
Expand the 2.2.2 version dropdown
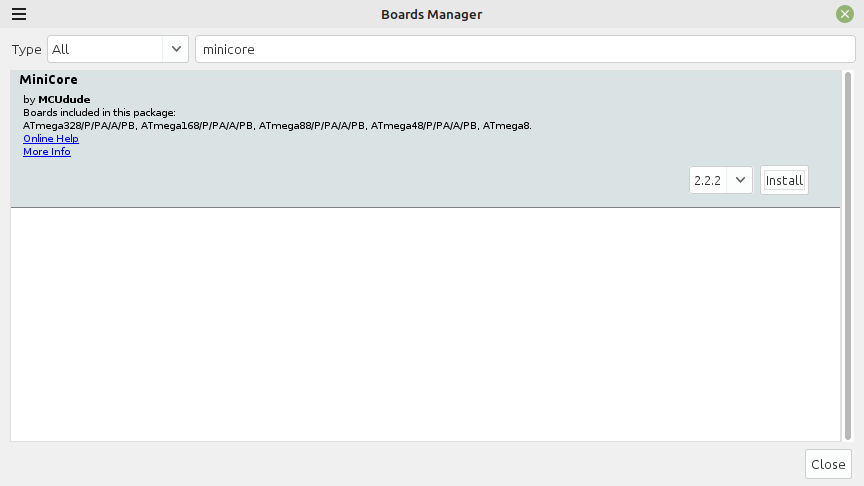[x=721, y=180]
